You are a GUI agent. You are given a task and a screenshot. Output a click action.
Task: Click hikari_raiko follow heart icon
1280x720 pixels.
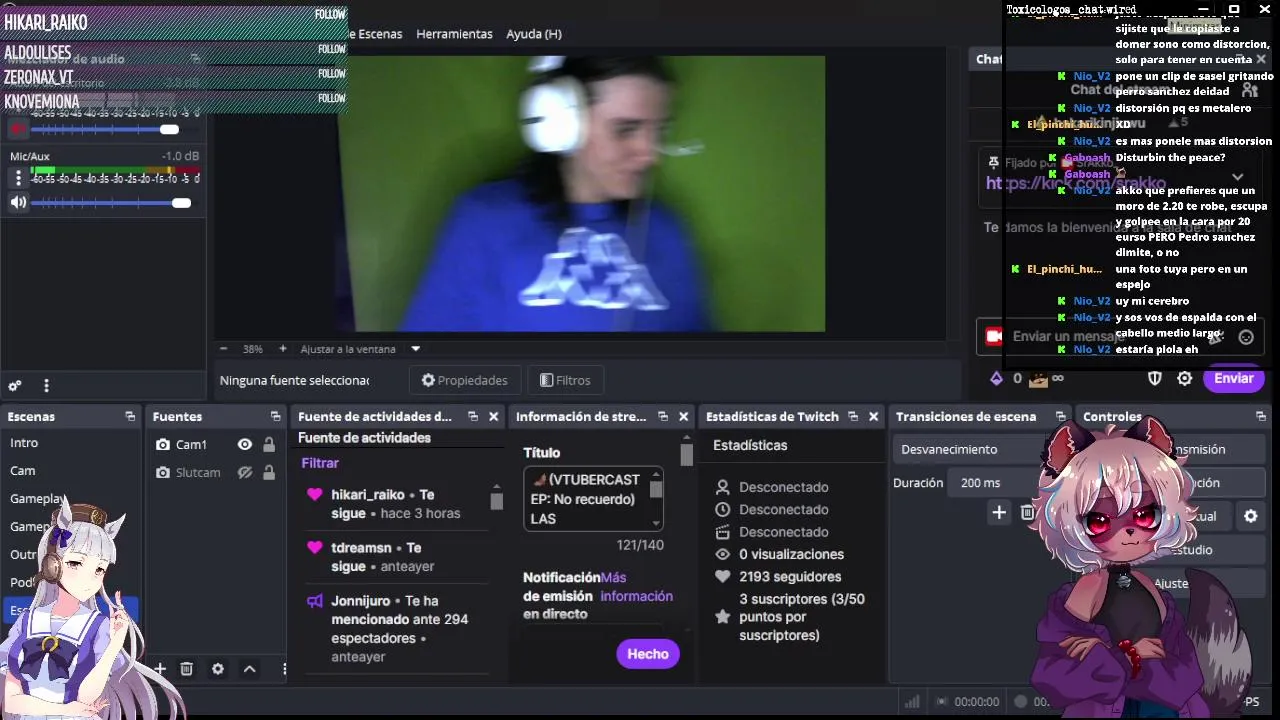(314, 495)
